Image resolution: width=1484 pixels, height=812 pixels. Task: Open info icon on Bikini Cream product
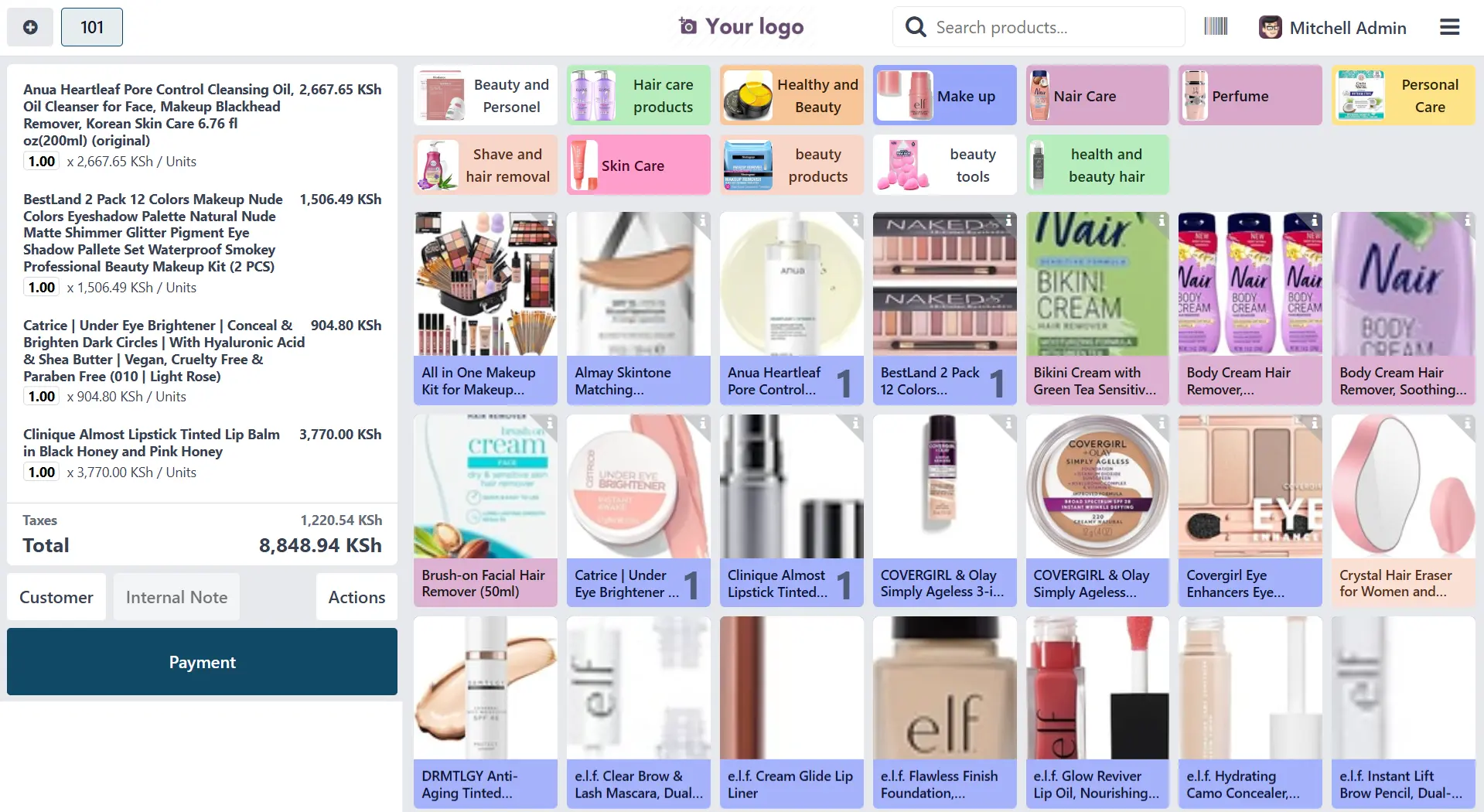coord(1162,220)
